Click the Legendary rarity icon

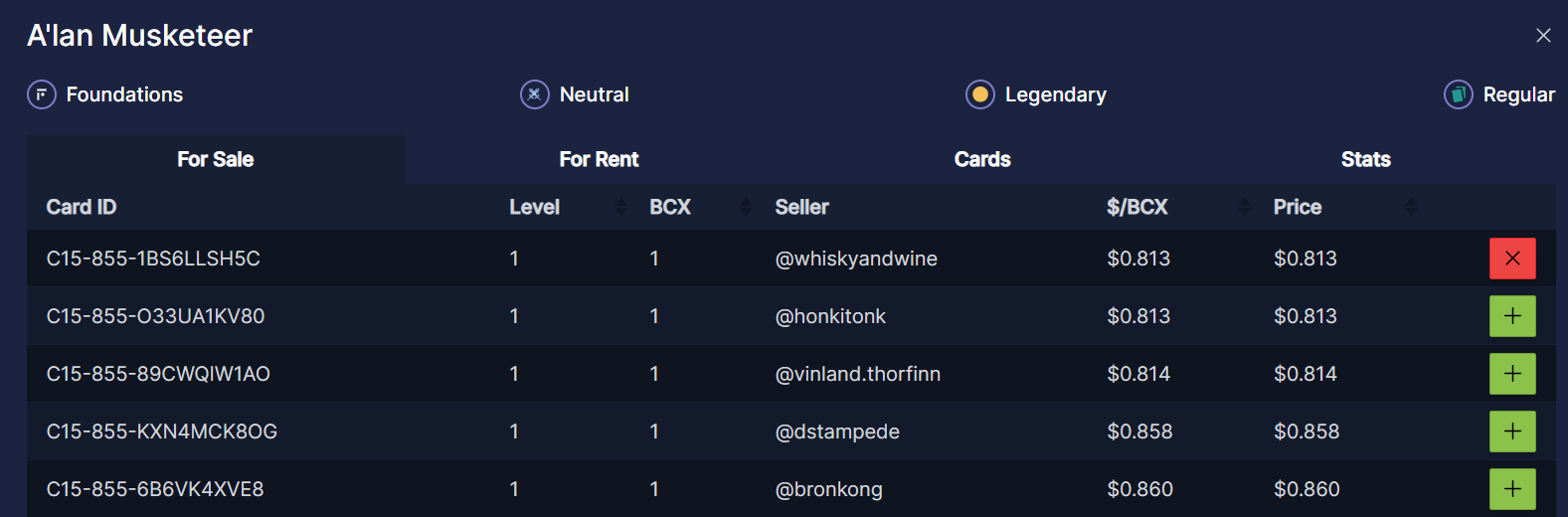(980, 94)
